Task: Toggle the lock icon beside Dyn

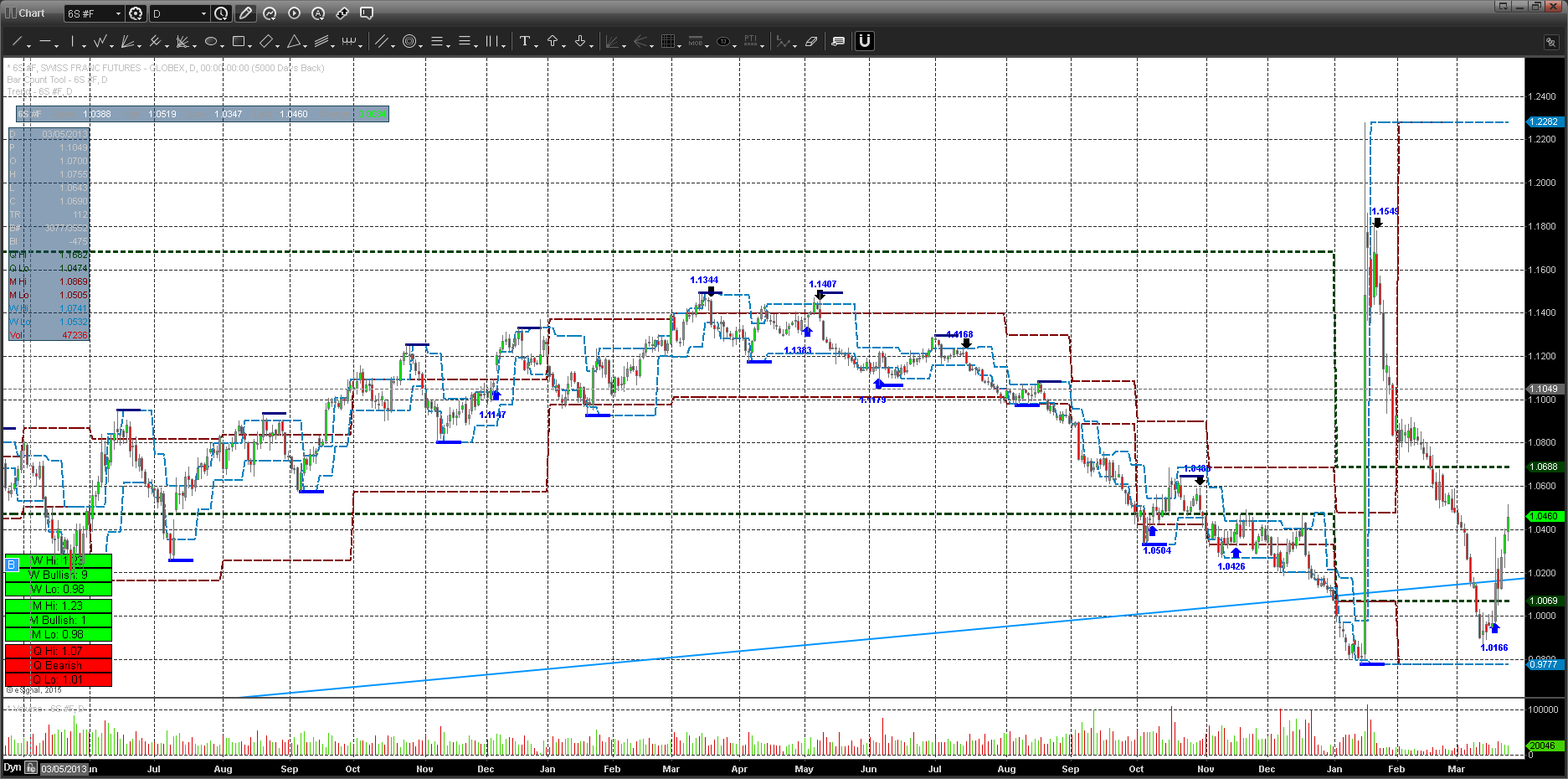Action: click(x=30, y=767)
